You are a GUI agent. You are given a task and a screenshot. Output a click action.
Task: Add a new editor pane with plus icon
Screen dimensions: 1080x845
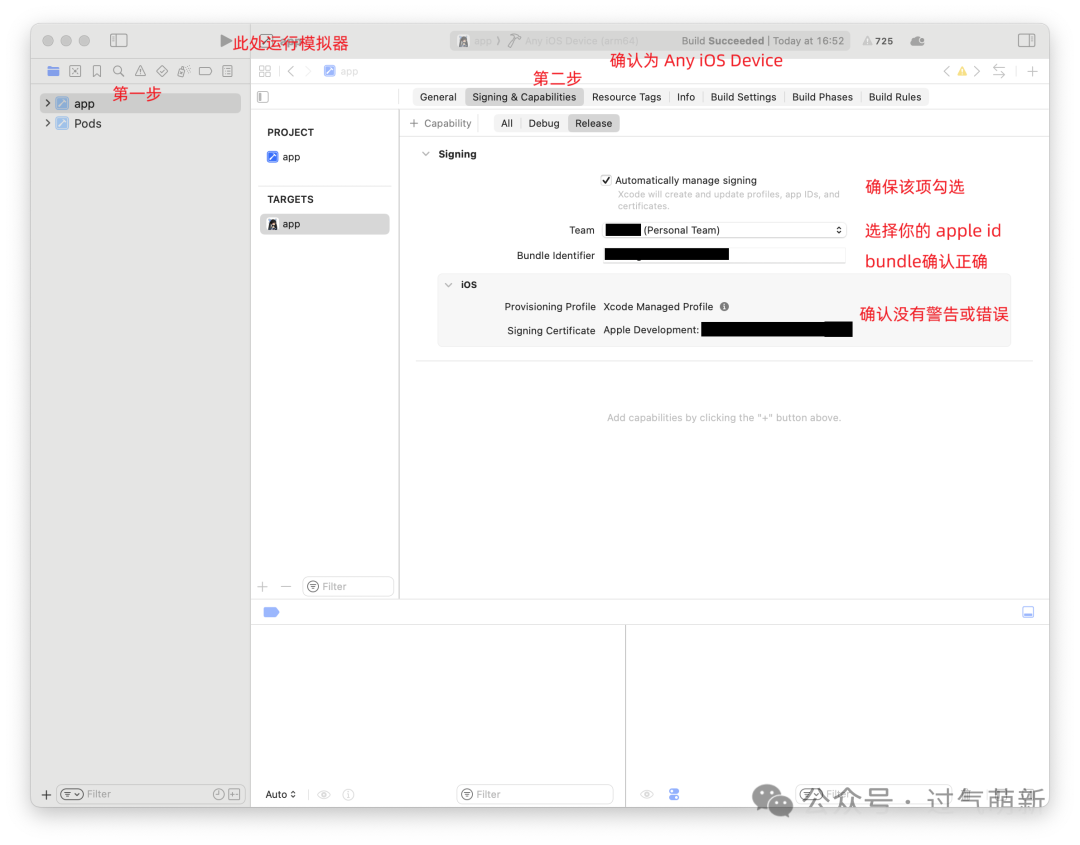pyautogui.click(x=1032, y=71)
